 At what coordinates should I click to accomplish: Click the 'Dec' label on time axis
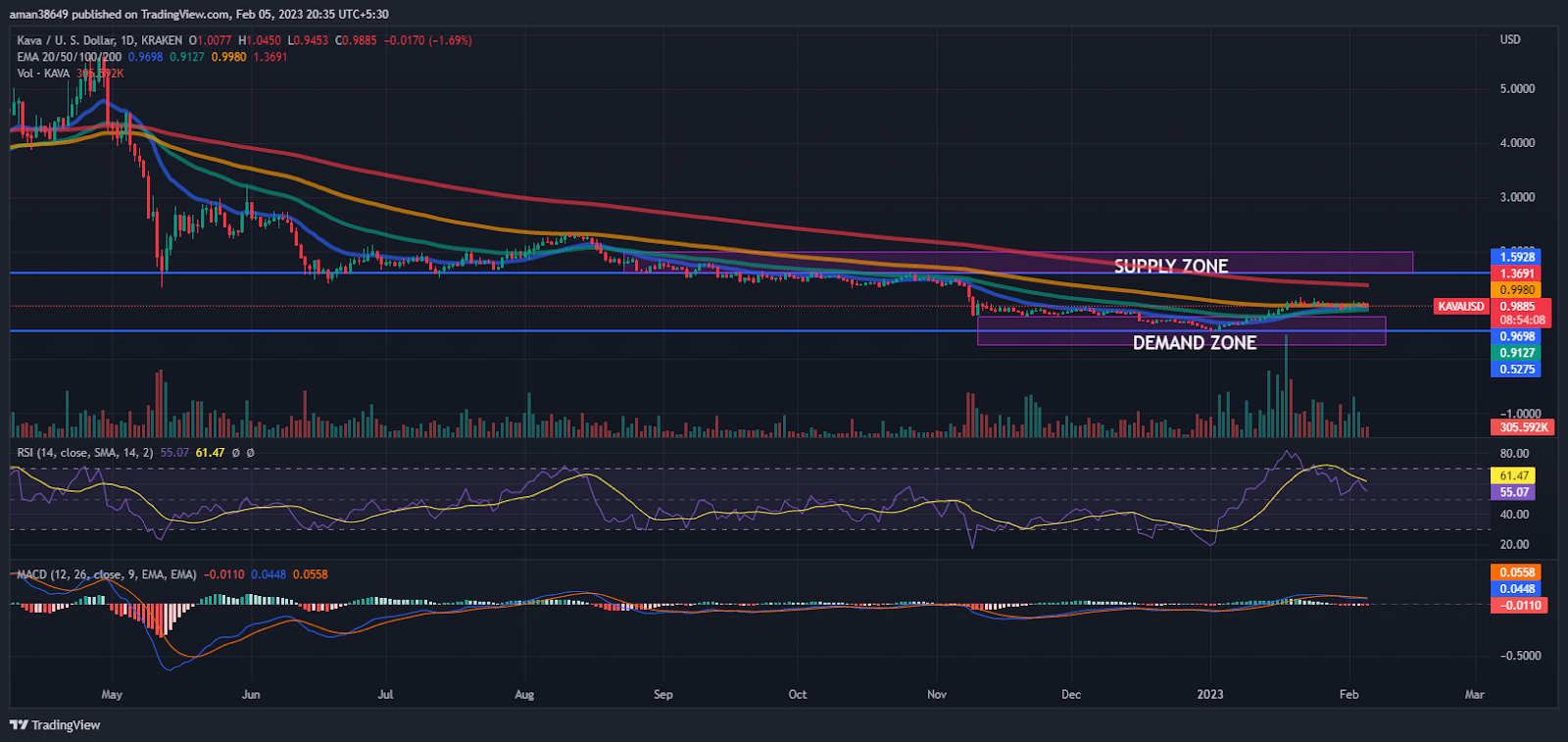pos(1071,695)
